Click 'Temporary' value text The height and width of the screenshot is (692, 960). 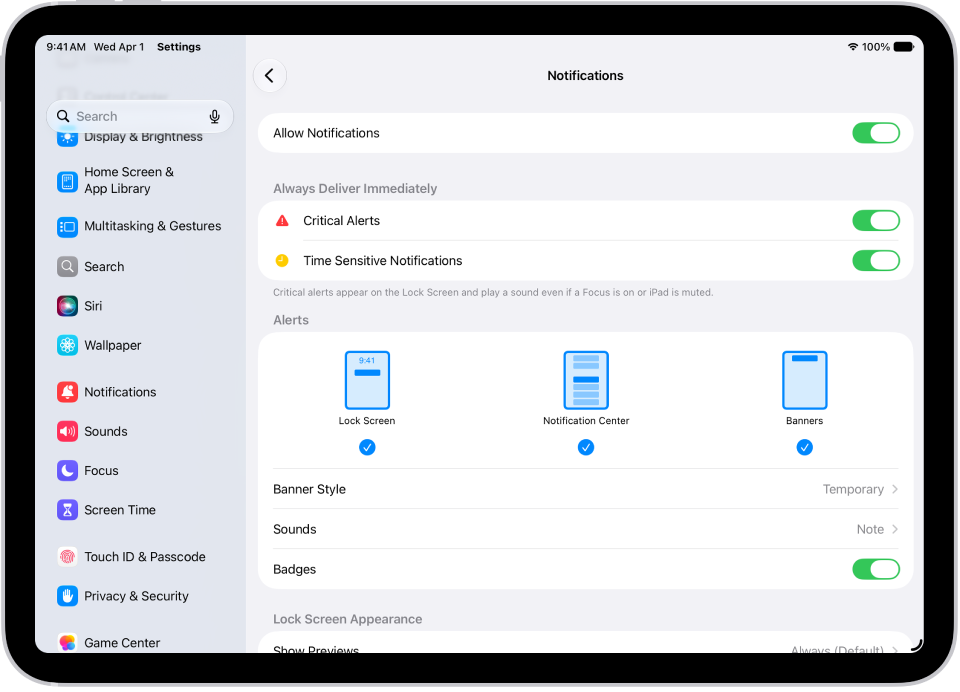(853, 489)
